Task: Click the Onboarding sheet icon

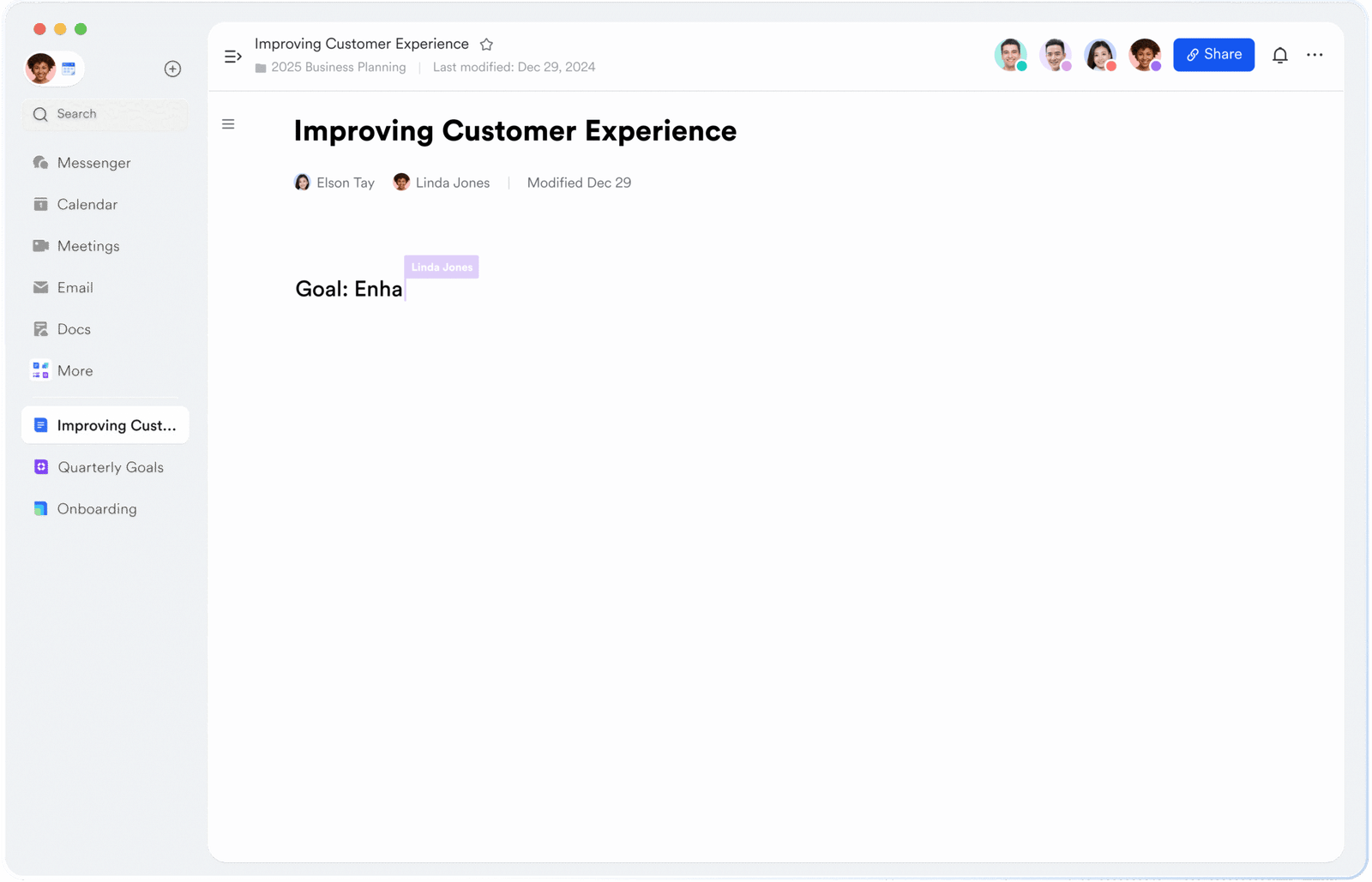Action: tap(40, 509)
